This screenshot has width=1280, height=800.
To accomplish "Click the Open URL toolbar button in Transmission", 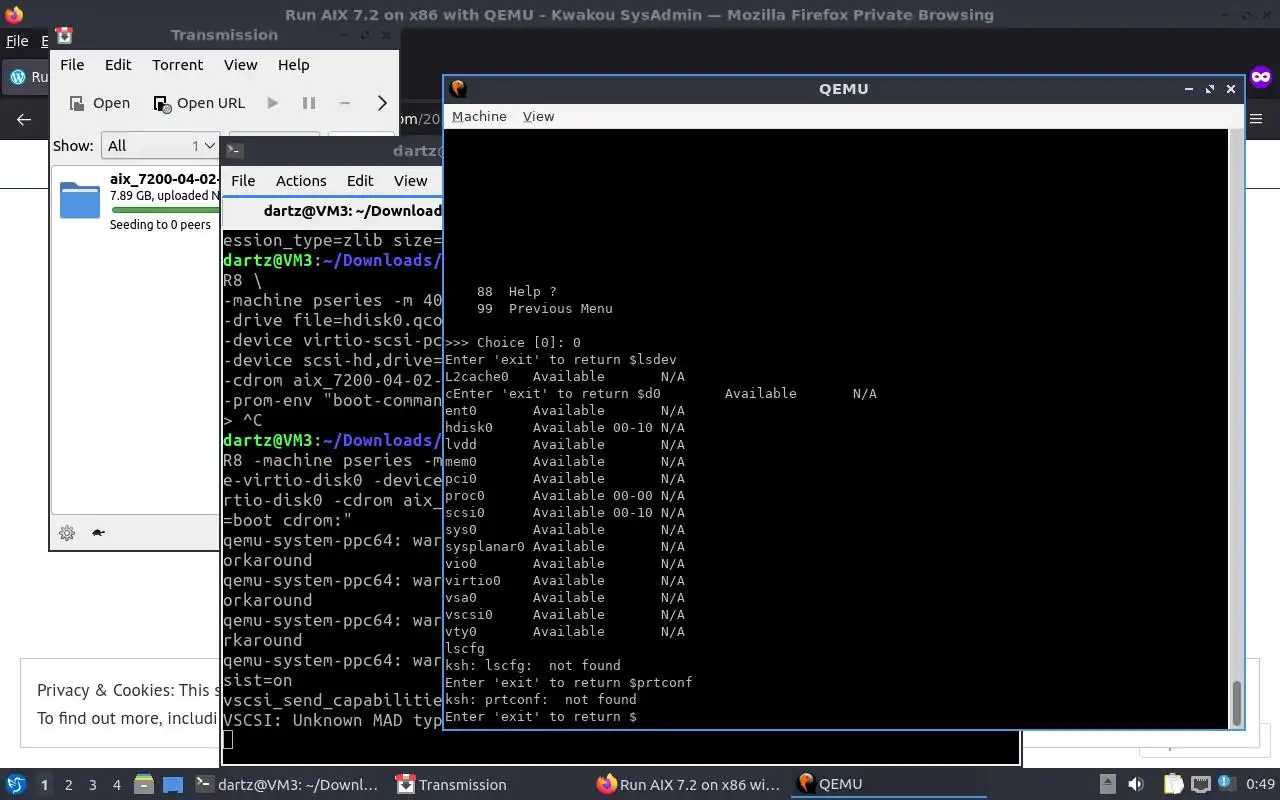I will [x=199, y=103].
